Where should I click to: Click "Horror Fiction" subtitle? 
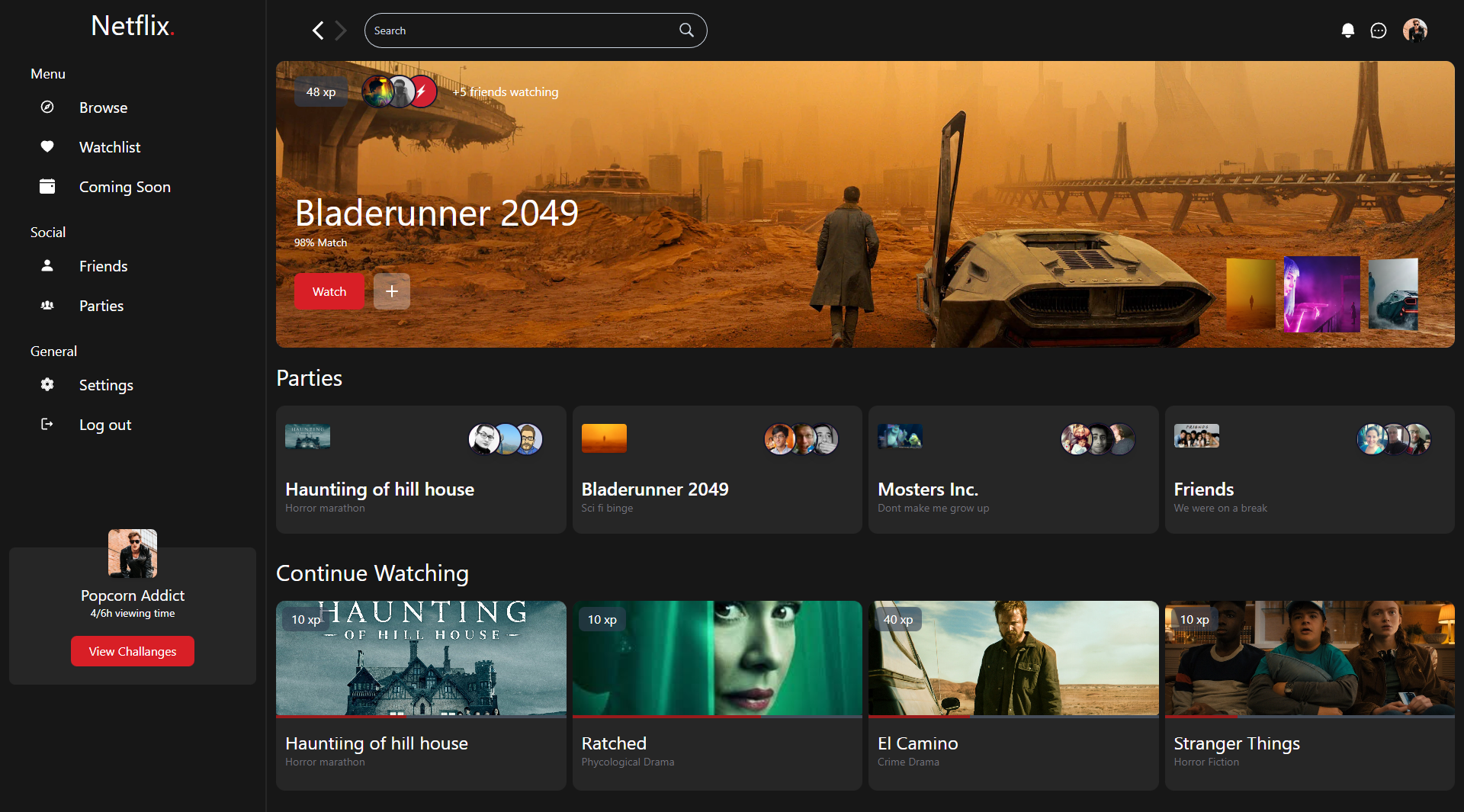pos(1207,762)
